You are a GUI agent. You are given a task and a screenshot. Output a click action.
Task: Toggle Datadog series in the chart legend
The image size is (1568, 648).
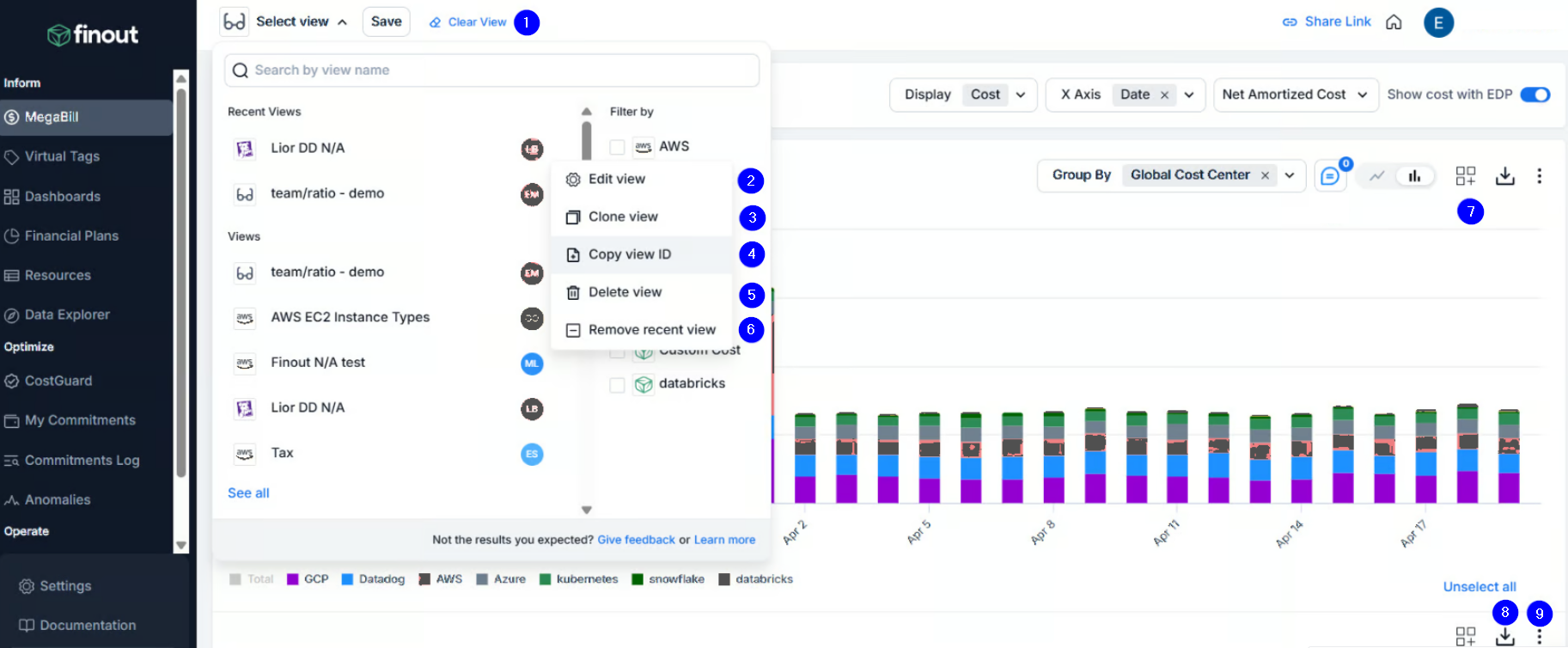(373, 579)
